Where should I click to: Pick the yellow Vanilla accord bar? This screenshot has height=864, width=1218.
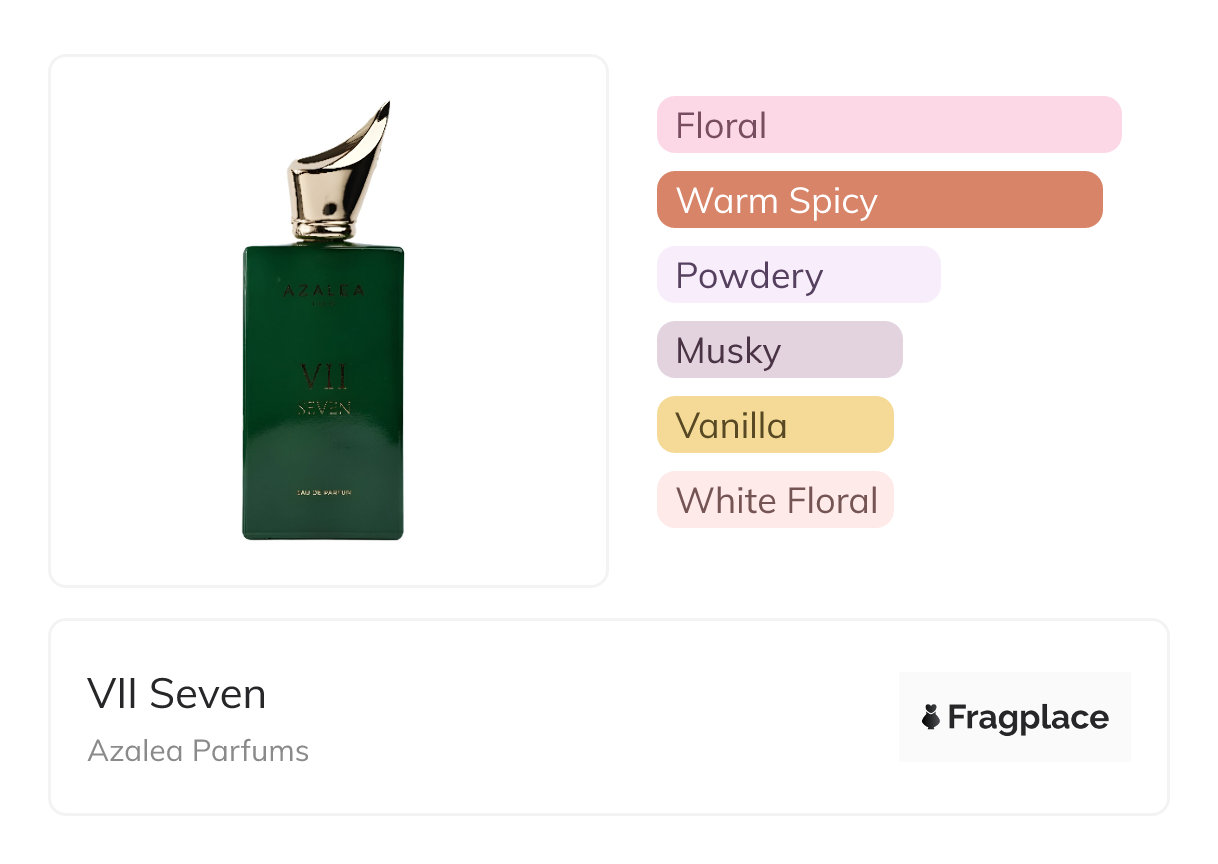point(775,425)
